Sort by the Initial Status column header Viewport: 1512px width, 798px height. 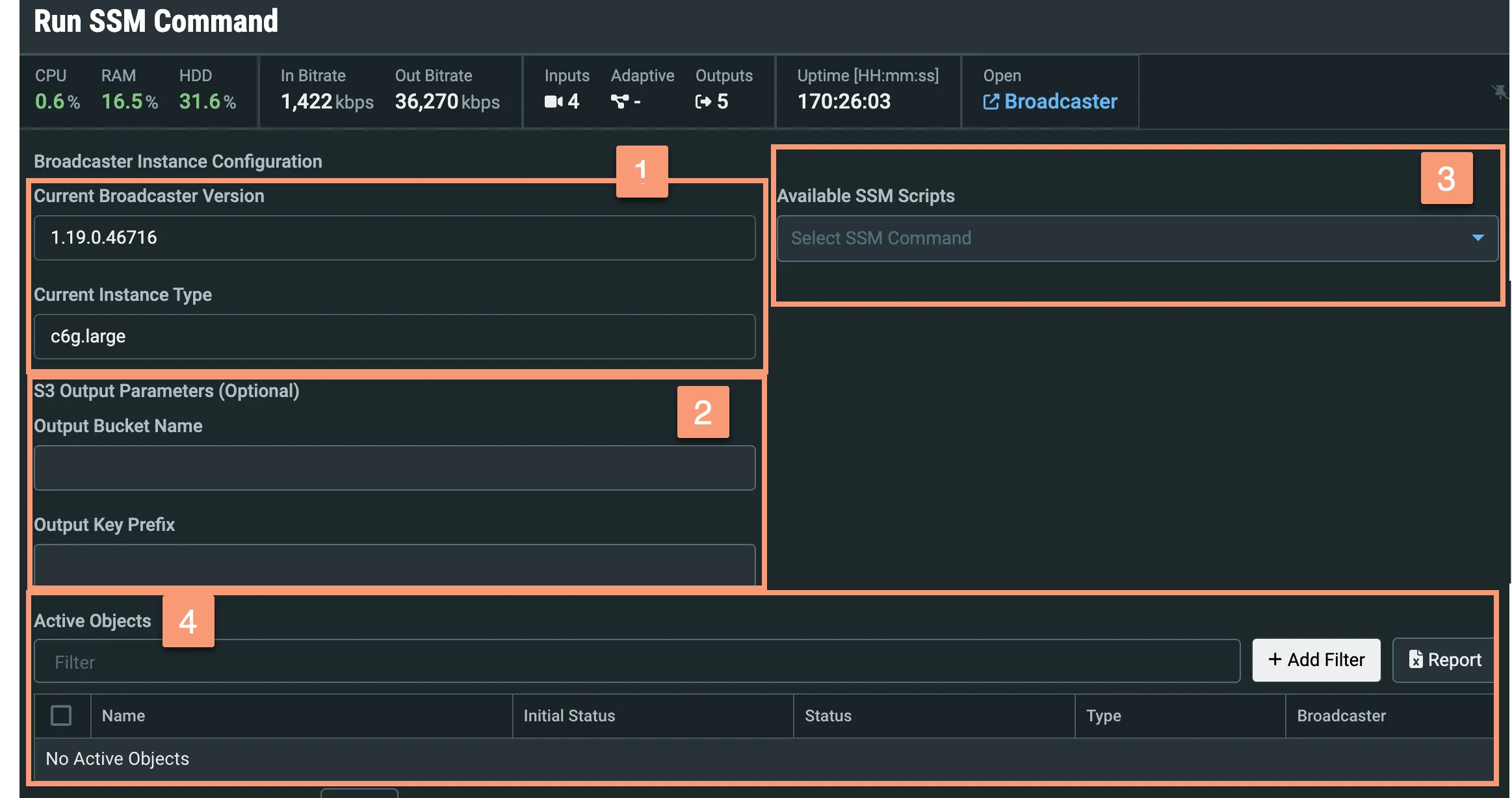tap(569, 715)
